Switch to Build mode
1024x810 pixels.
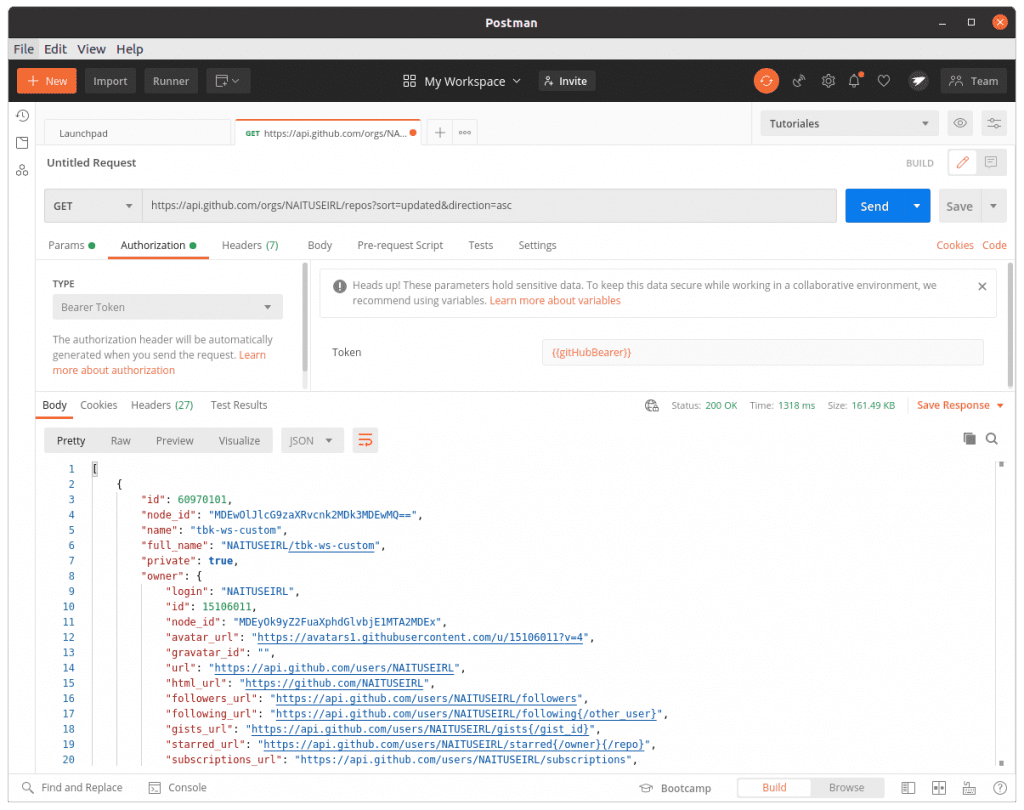point(775,787)
